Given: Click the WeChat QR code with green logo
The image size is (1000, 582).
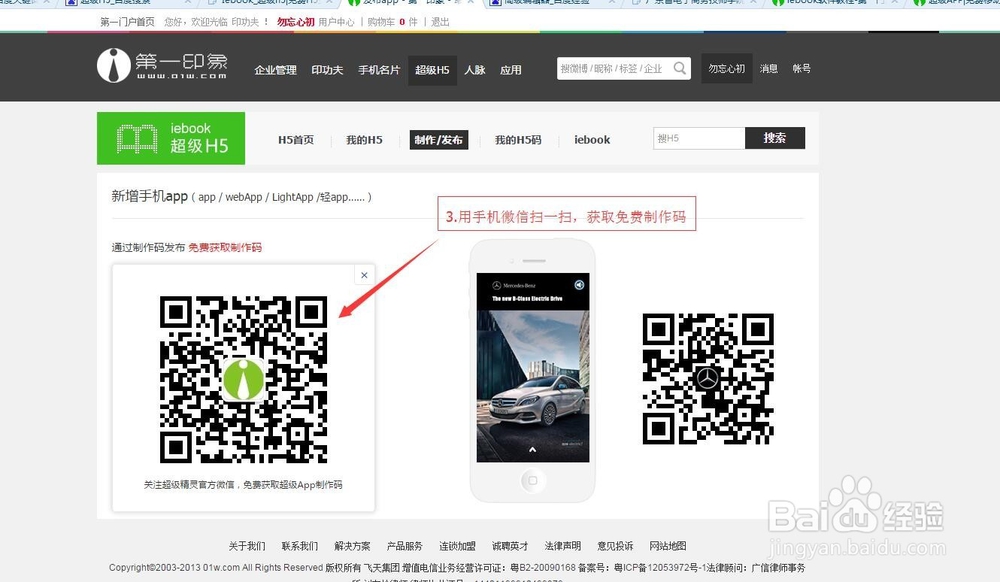Looking at the screenshot, I should pyautogui.click(x=243, y=379).
